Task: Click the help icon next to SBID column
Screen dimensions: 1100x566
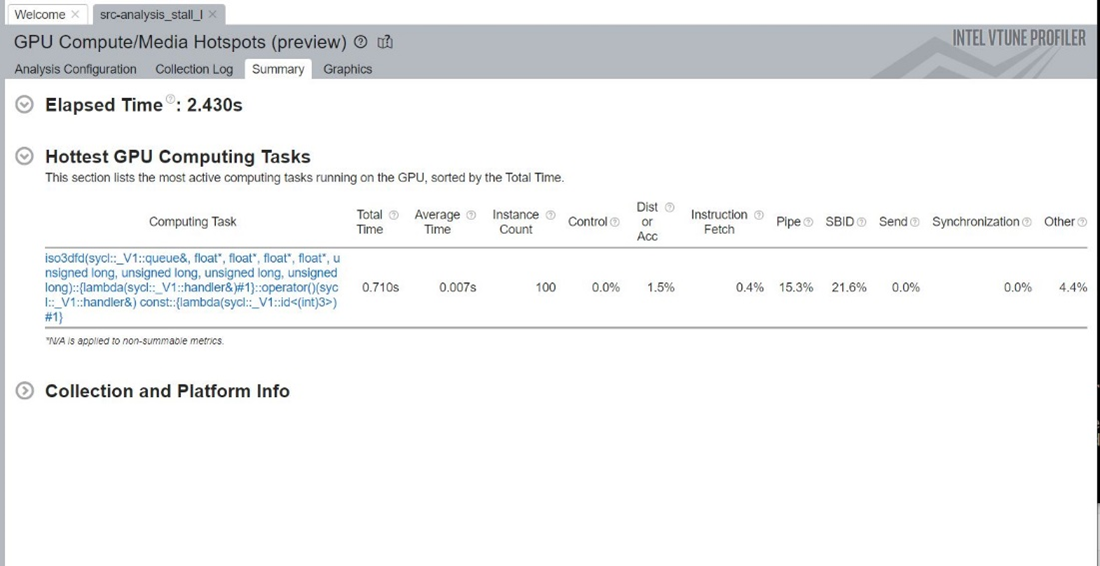Action: tap(861, 222)
